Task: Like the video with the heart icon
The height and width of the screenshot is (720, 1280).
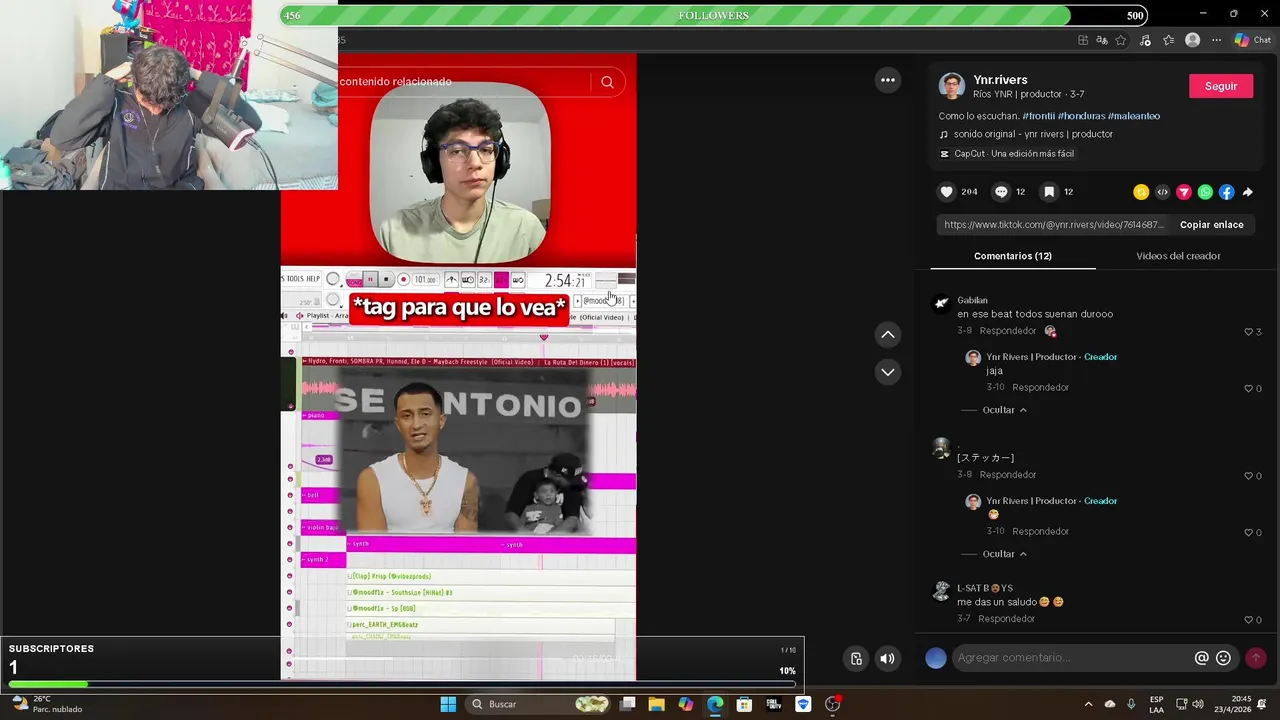Action: [x=946, y=192]
